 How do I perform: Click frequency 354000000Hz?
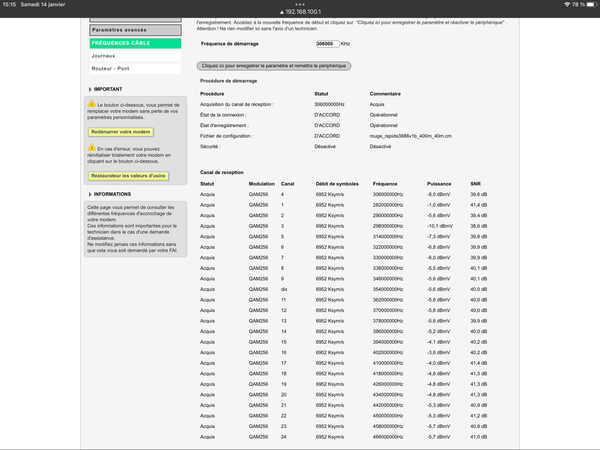coord(388,289)
